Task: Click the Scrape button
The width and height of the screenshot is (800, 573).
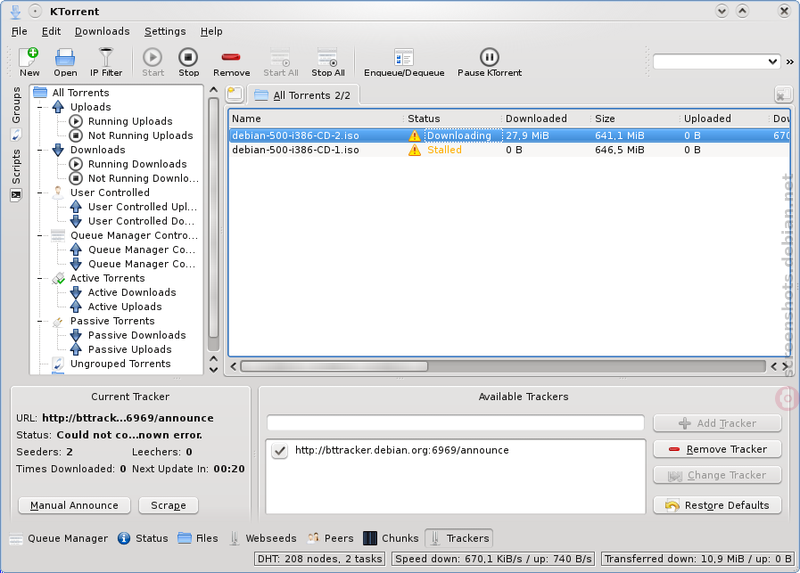Action: (168, 506)
